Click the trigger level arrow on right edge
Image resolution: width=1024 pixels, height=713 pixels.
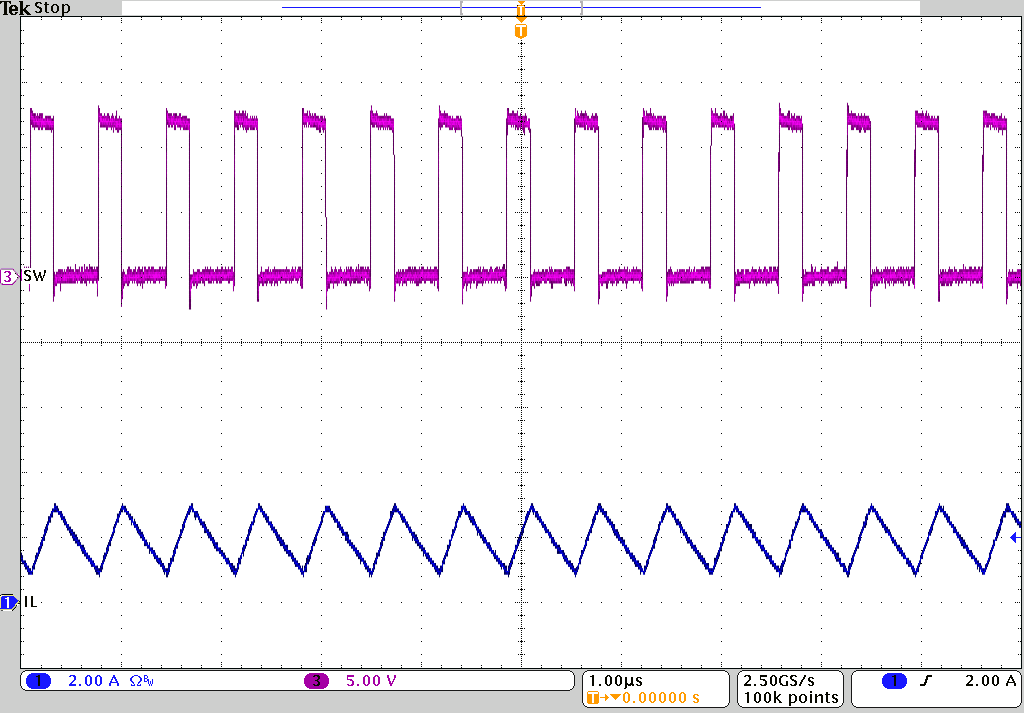pyautogui.click(x=1015, y=538)
